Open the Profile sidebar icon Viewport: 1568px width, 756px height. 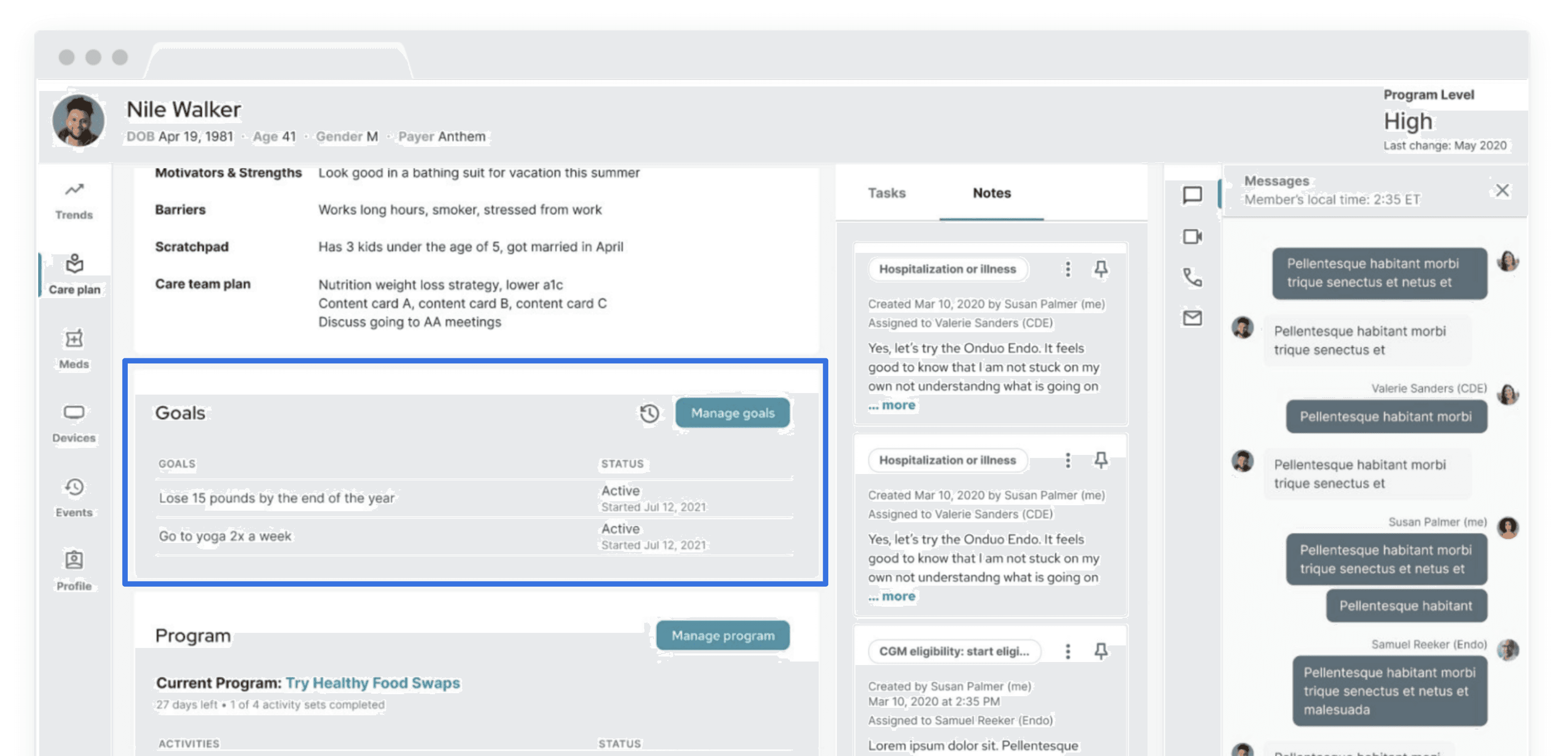point(73,571)
